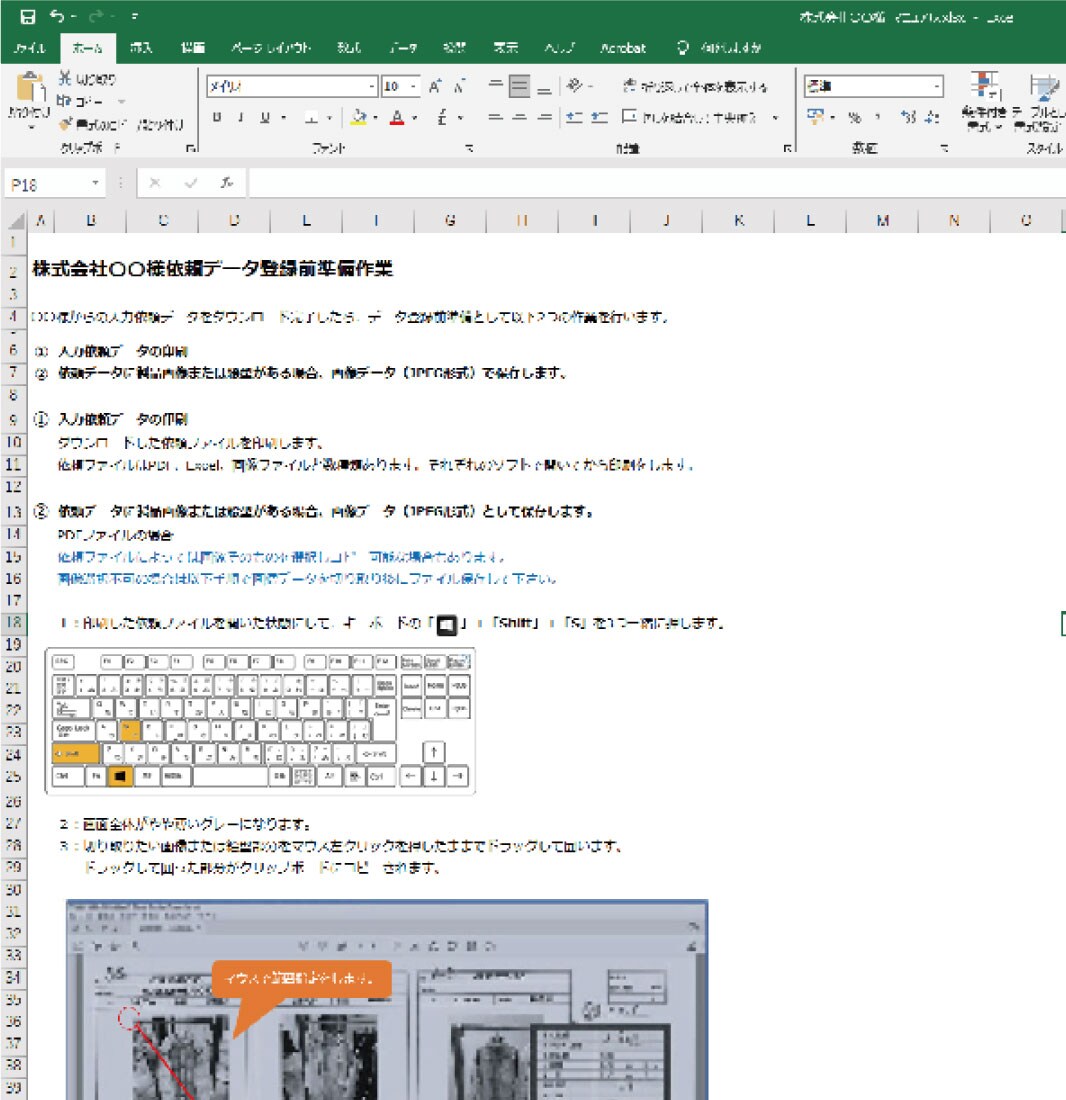
Task: Toggle Underline formatting
Action: click(x=265, y=117)
